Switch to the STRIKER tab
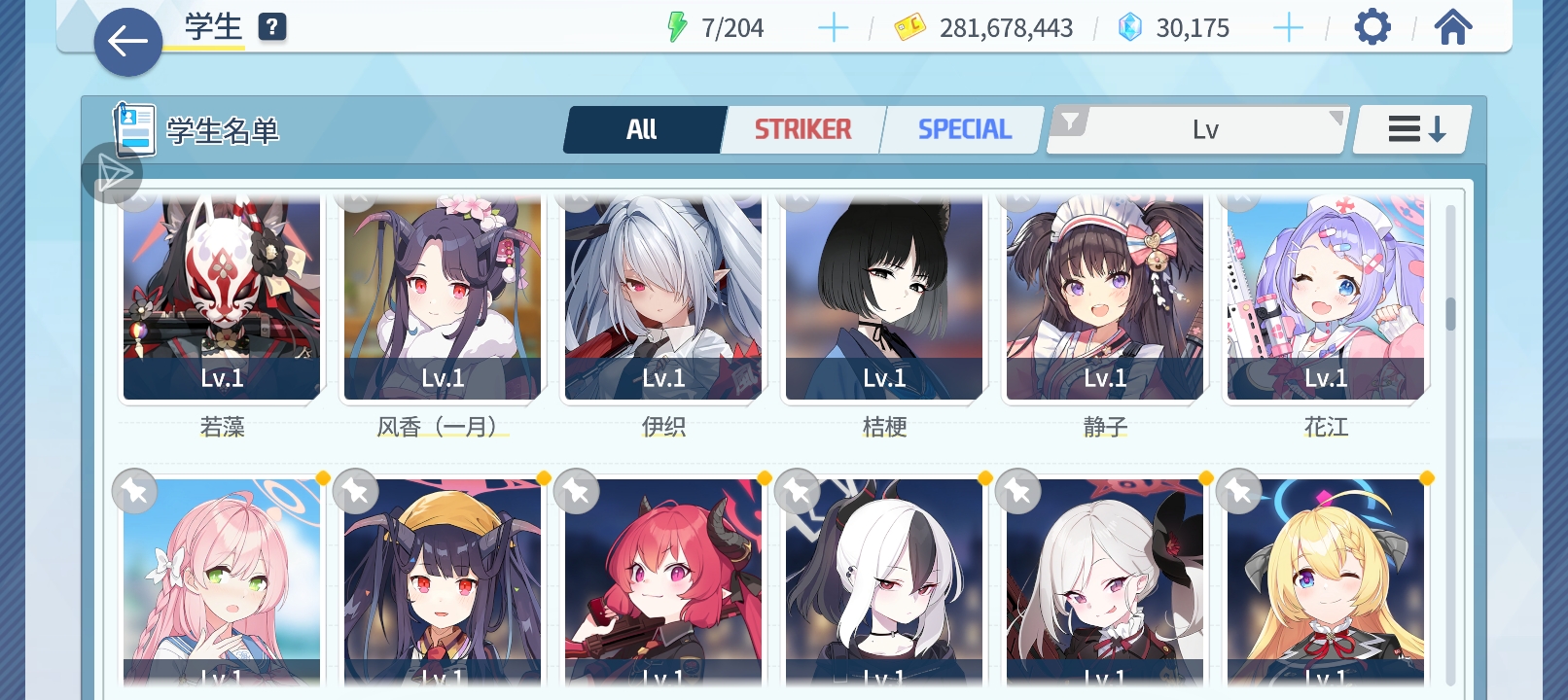Viewport: 1568px width, 700px height. coord(802,129)
